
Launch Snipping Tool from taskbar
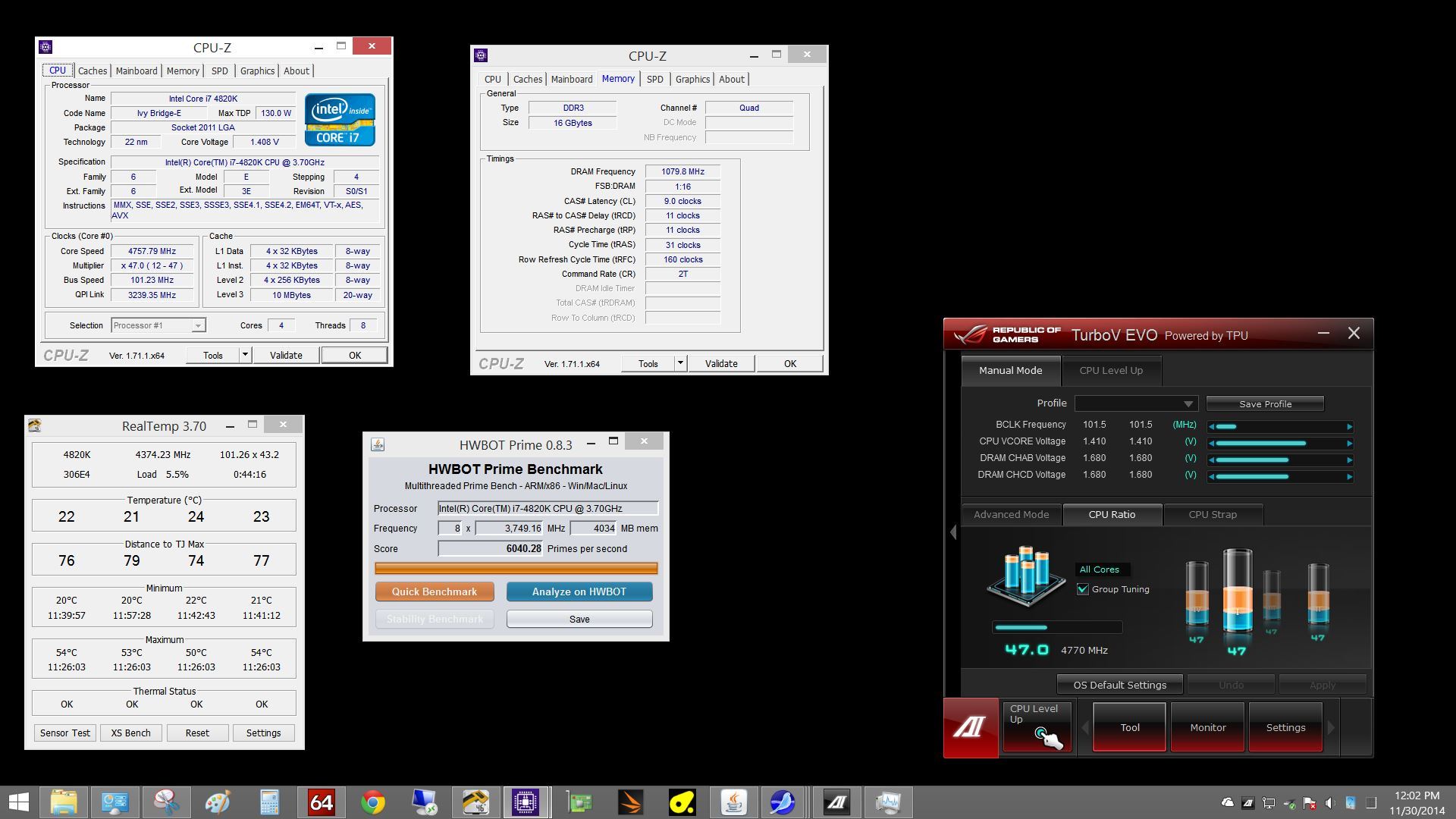(x=166, y=802)
